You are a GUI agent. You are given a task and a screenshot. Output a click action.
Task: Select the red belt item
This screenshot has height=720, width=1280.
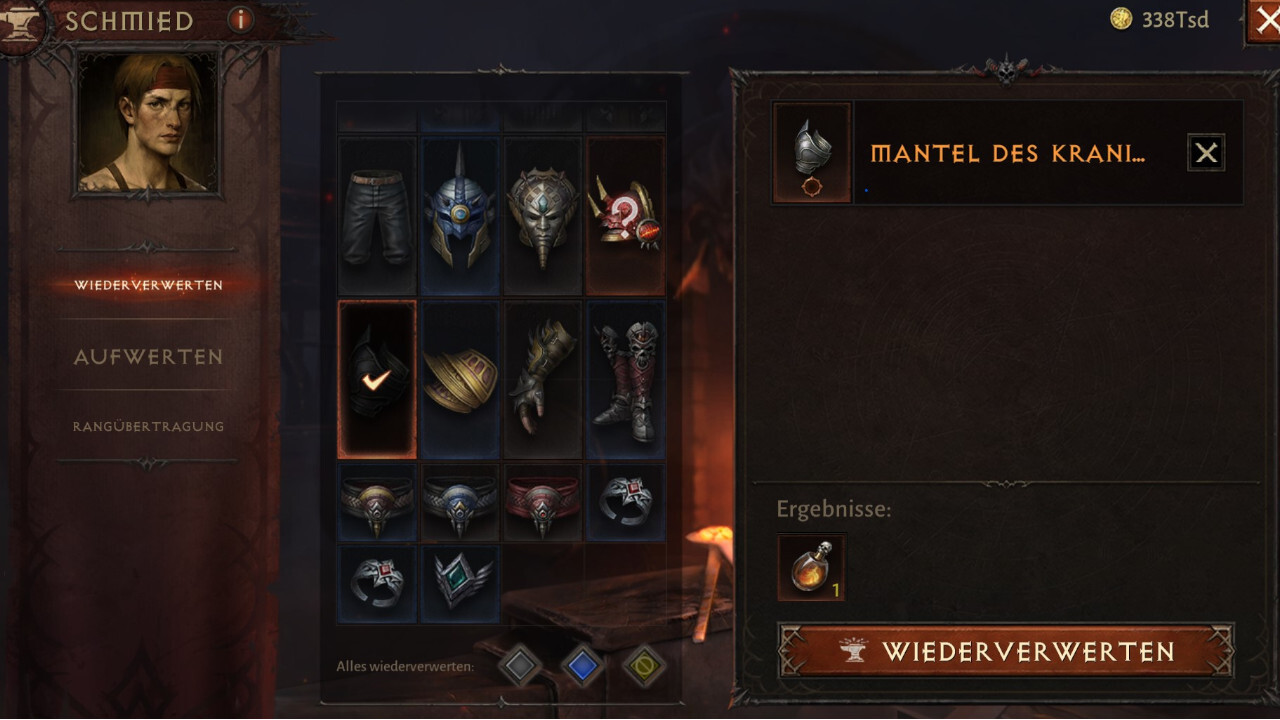(543, 502)
